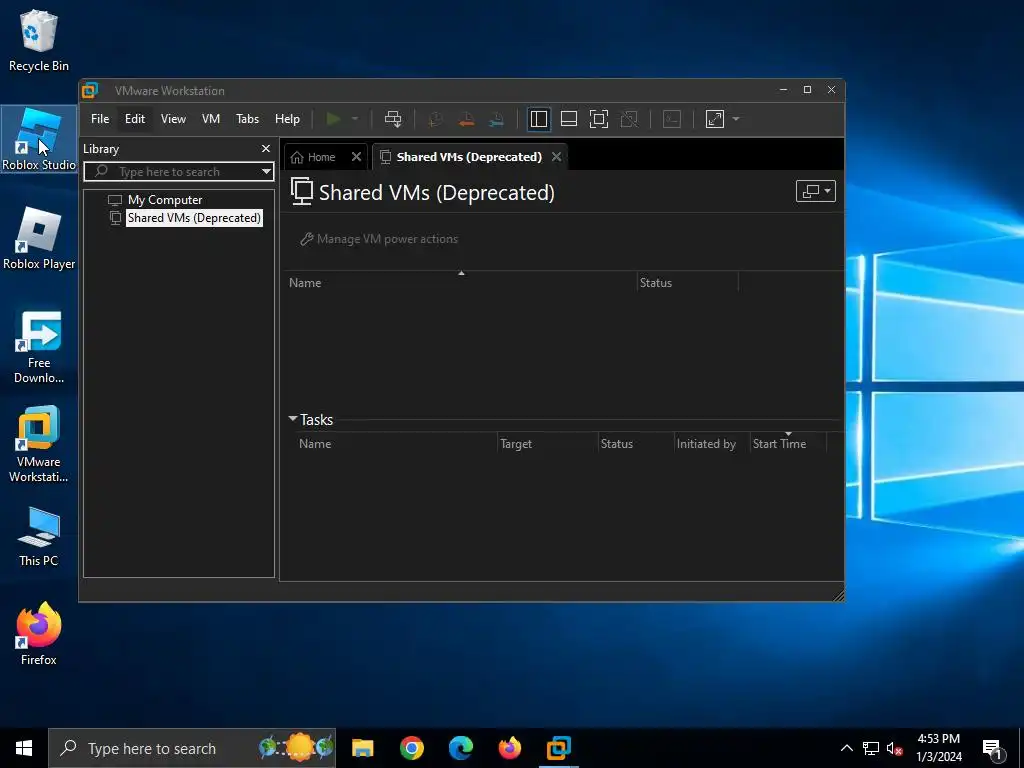This screenshot has width=1024, height=768.
Task: Open the Edit menu
Action: pyautogui.click(x=135, y=119)
